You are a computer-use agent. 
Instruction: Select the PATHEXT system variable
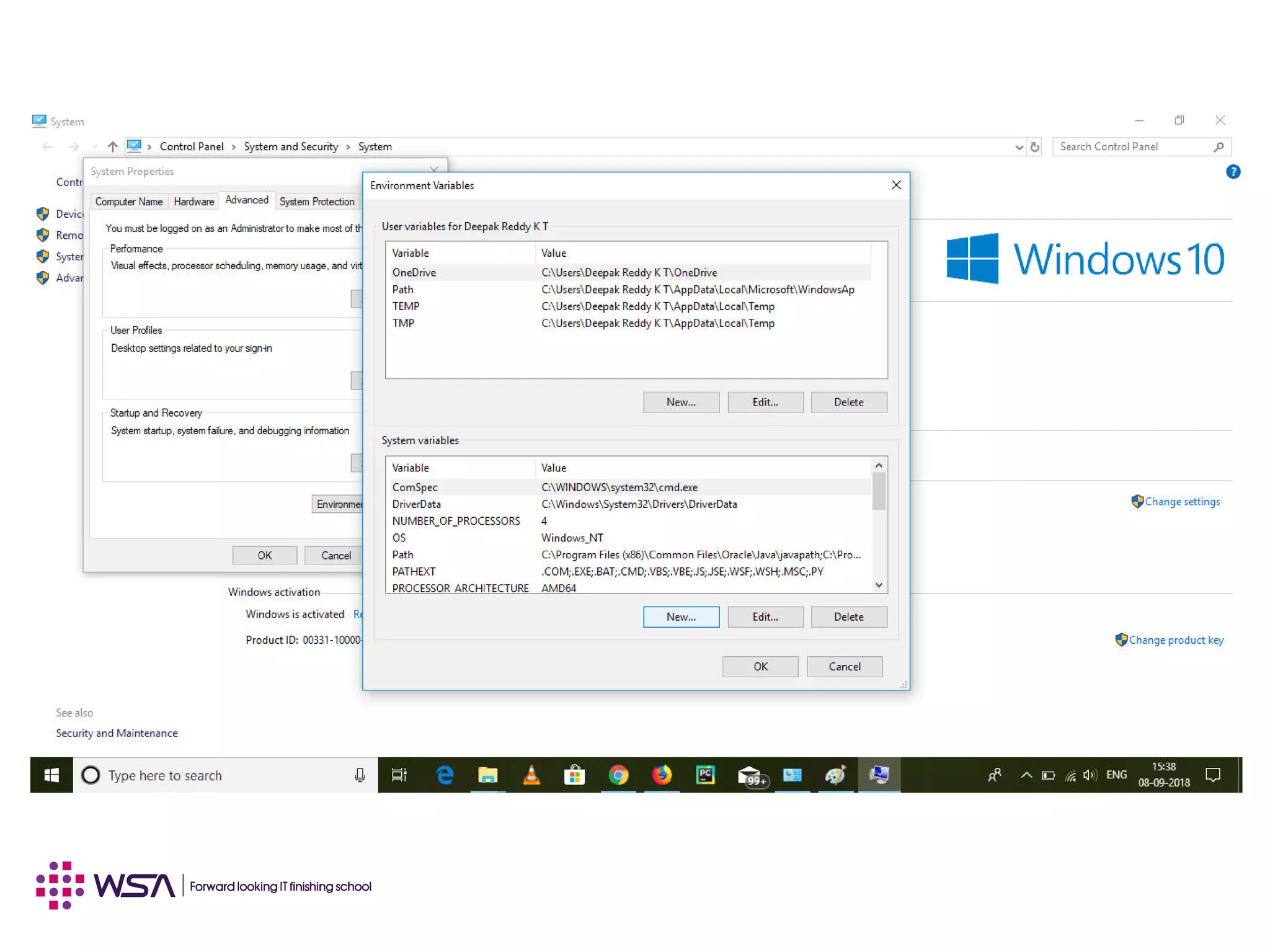tap(629, 571)
